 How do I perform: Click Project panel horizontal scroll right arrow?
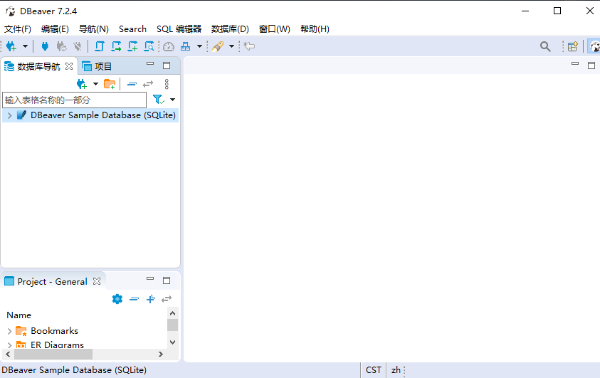click(161, 354)
